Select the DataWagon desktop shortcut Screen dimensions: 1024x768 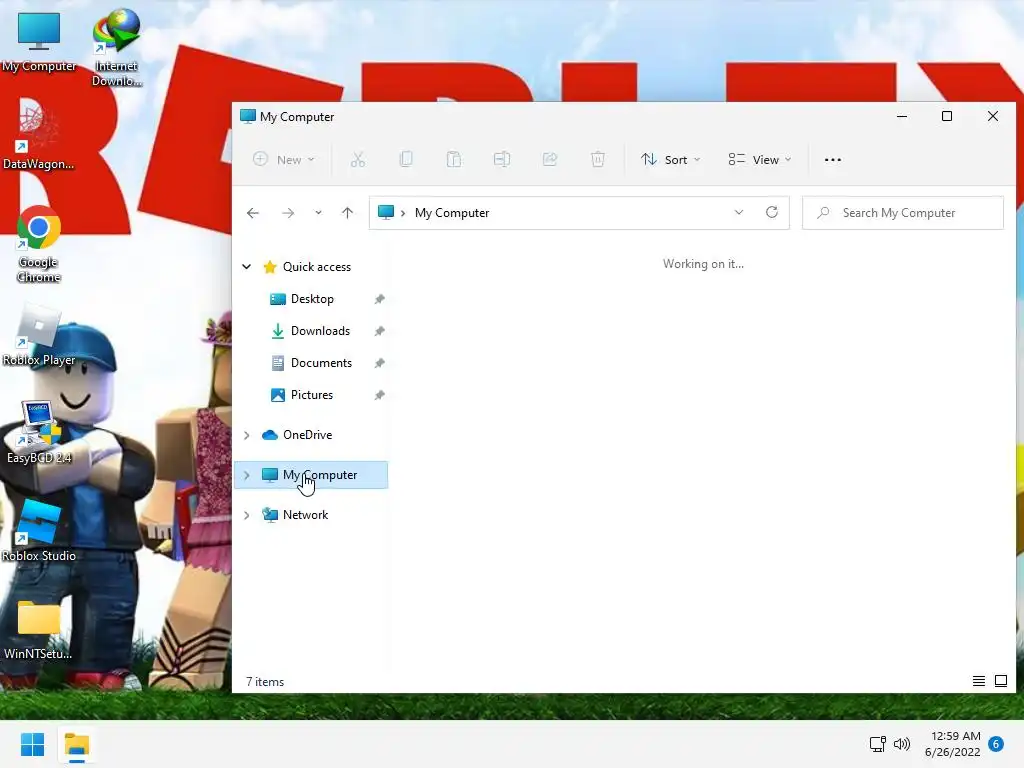click(x=39, y=135)
